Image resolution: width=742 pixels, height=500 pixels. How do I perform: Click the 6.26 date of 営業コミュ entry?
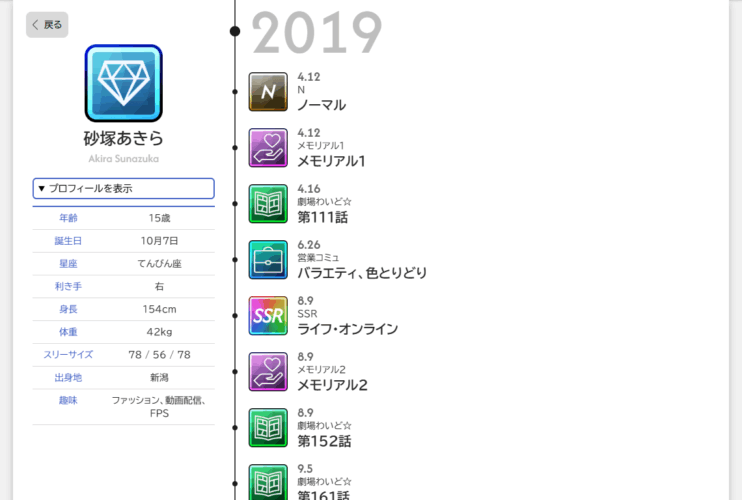309,245
